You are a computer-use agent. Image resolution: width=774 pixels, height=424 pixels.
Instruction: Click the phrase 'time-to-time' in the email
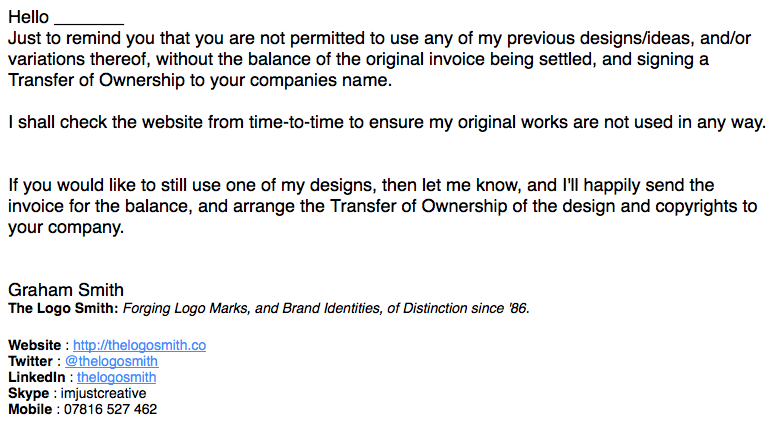[x=296, y=122]
